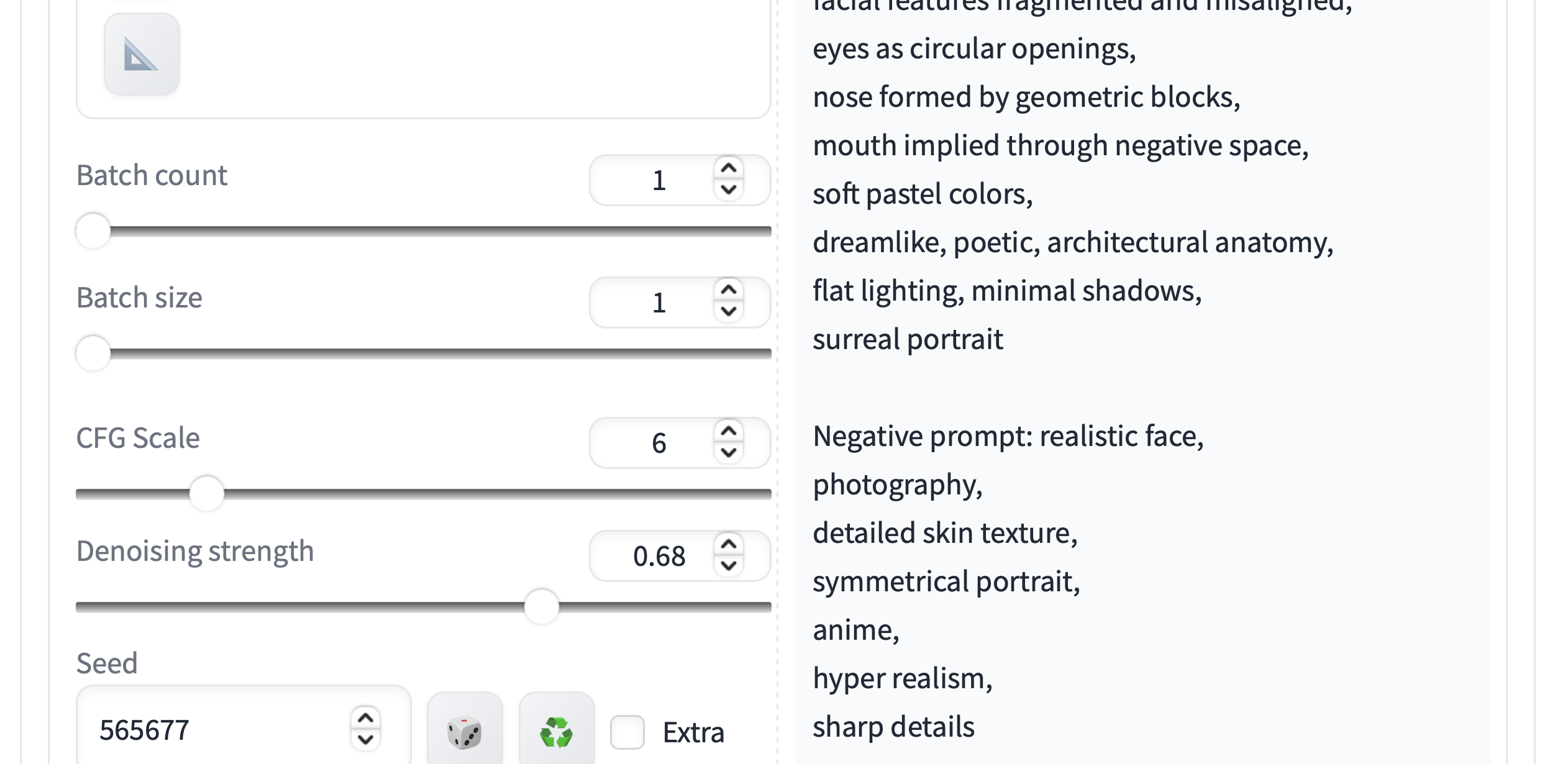Enable the Extra seed checkbox
The image size is (1568, 764).
[627, 732]
